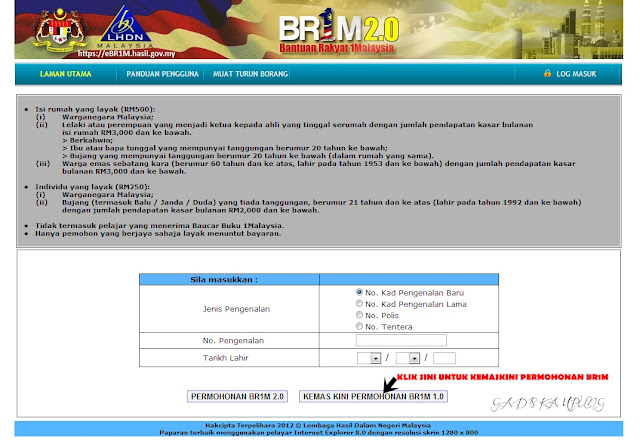
Task: Click the 'Warga emas sebatang kara' criteria line
Action: pyautogui.click(x=319, y=167)
